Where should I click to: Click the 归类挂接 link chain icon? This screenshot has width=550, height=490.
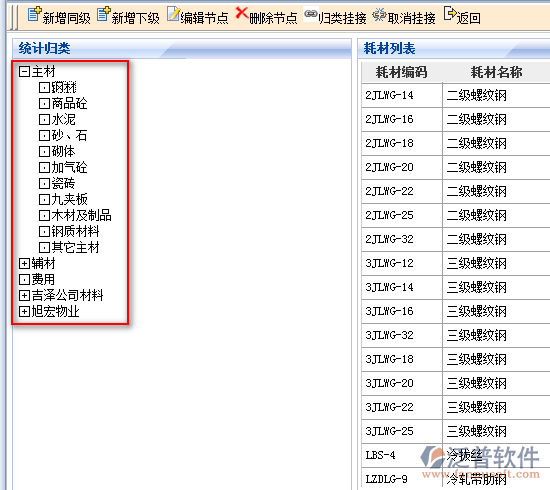(311, 14)
